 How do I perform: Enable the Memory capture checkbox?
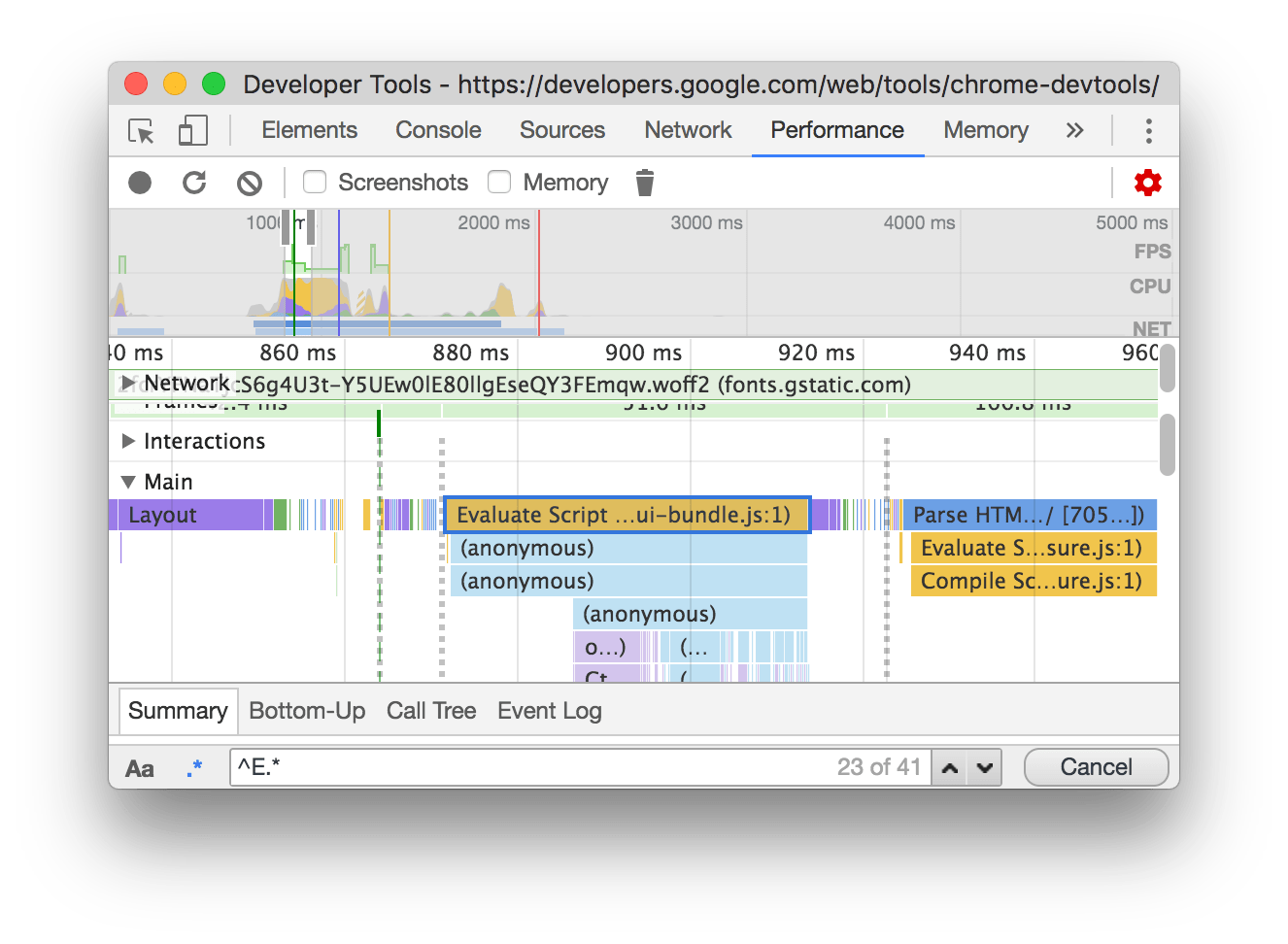498,183
